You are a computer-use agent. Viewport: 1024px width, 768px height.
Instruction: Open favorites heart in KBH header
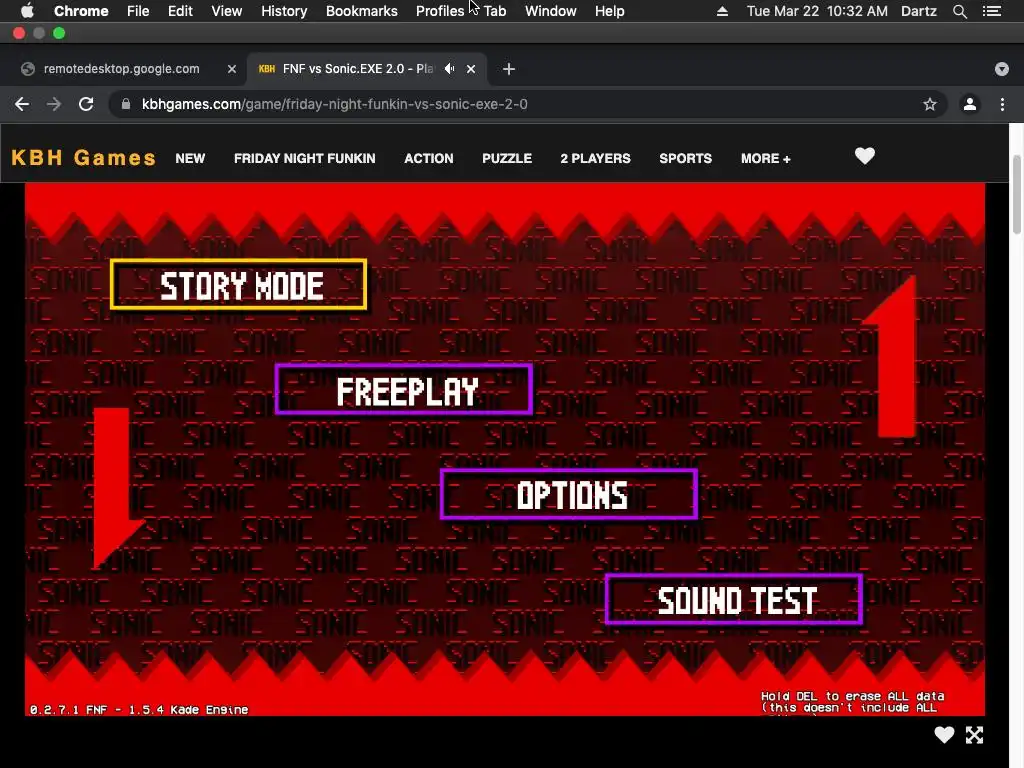click(x=865, y=155)
